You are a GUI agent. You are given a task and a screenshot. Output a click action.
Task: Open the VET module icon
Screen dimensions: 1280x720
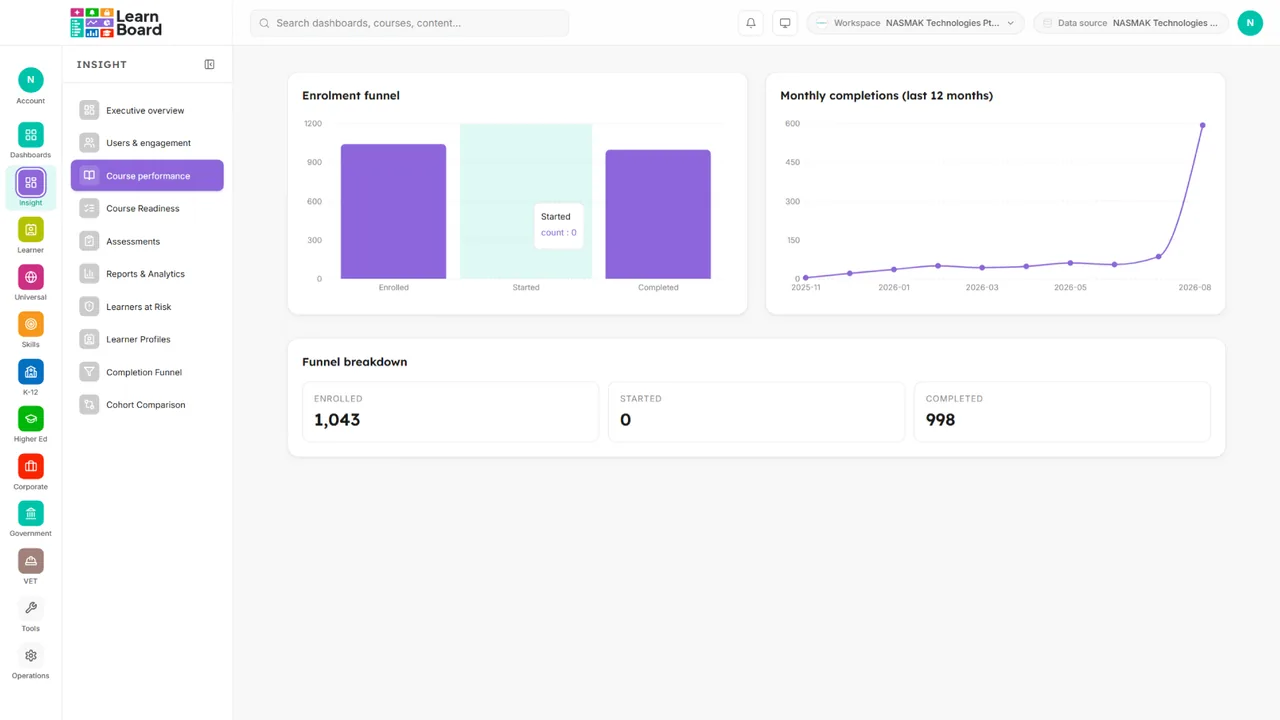30,561
